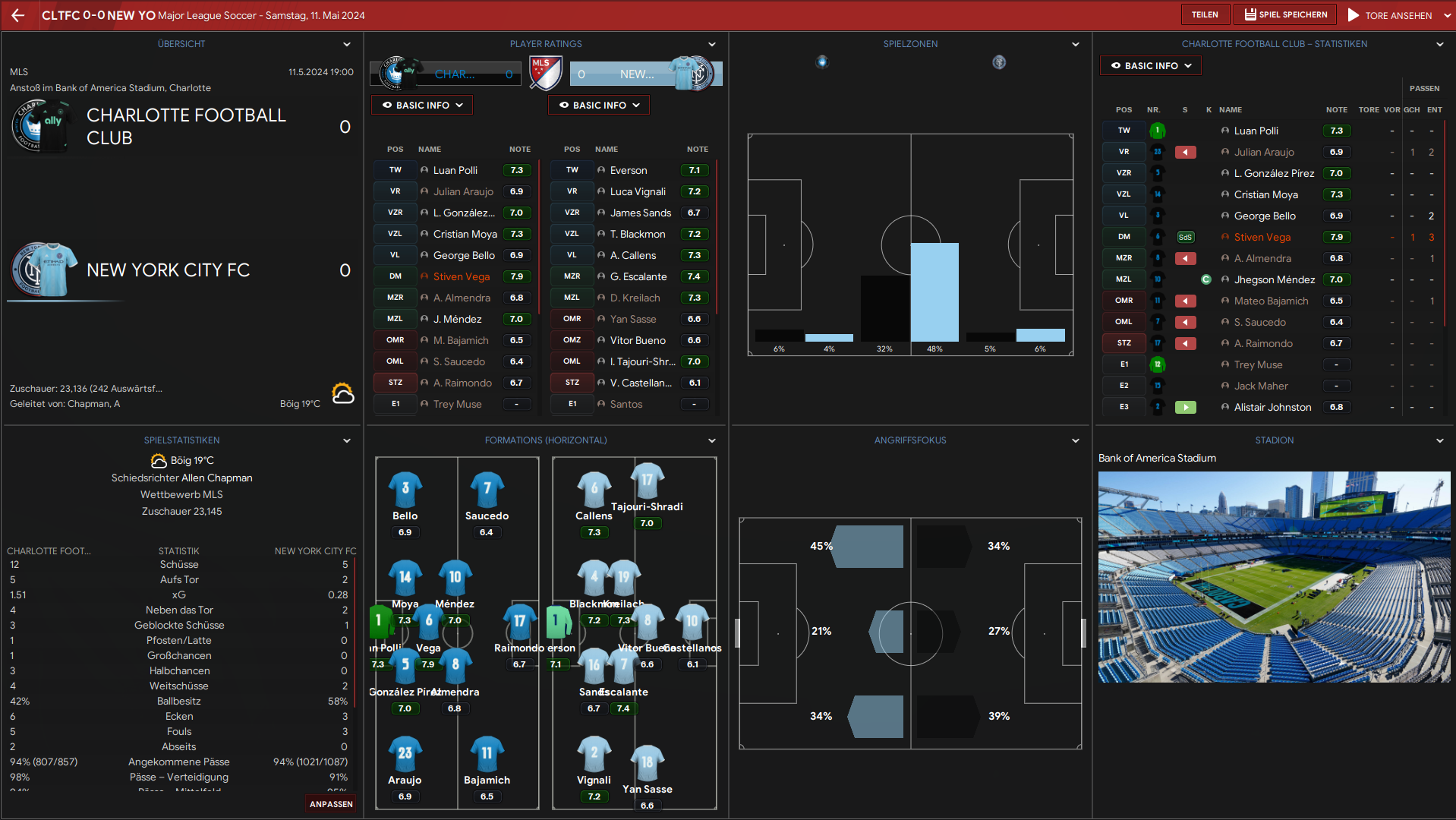The width and height of the screenshot is (1456, 820).
Task: Open the Player Ratings panel dropdown chevron
Action: coord(711,44)
